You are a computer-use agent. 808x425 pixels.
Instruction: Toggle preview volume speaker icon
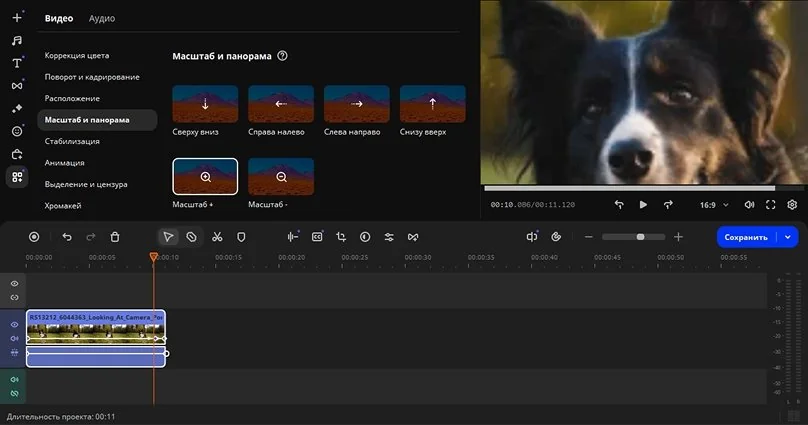pyautogui.click(x=749, y=205)
